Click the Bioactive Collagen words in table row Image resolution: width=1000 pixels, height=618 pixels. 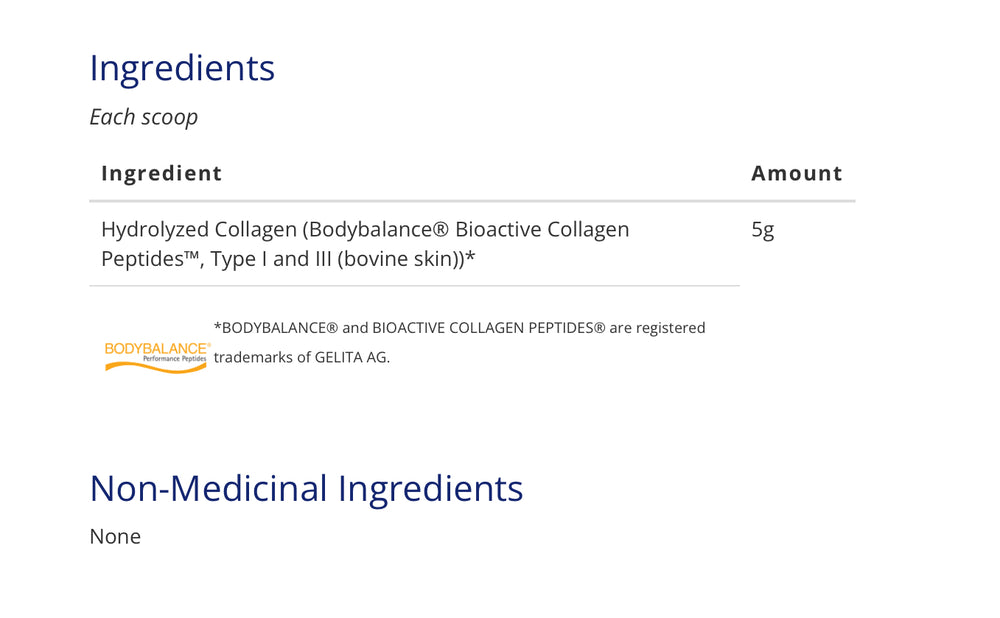pos(542,230)
